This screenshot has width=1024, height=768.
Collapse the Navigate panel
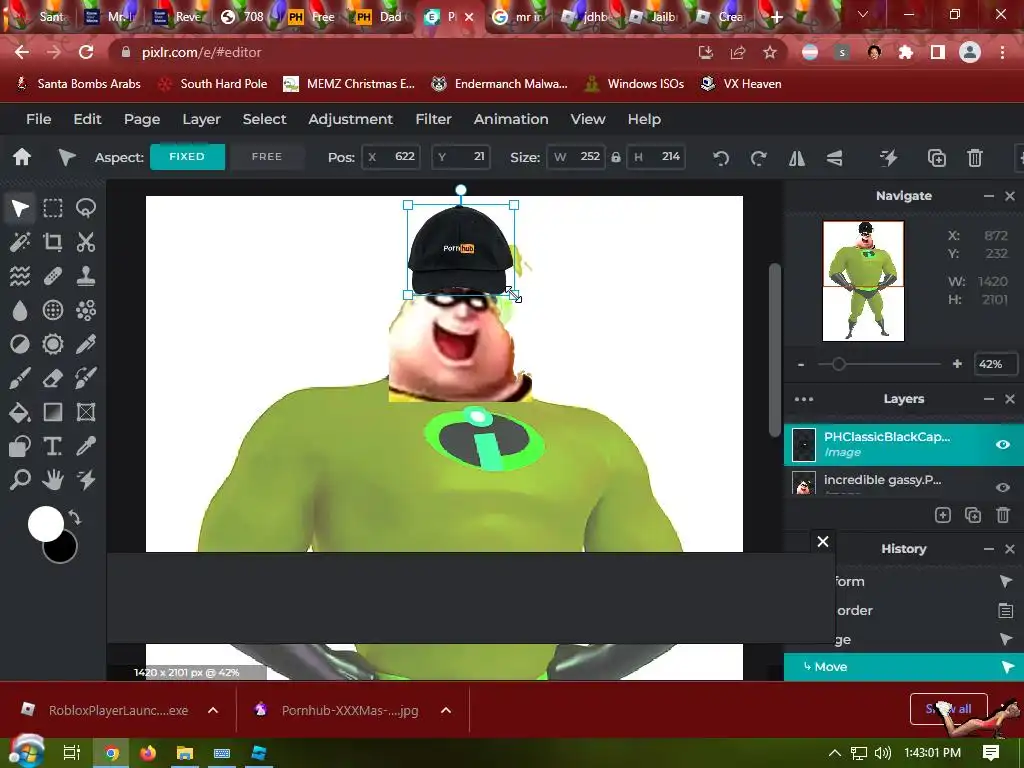click(989, 196)
